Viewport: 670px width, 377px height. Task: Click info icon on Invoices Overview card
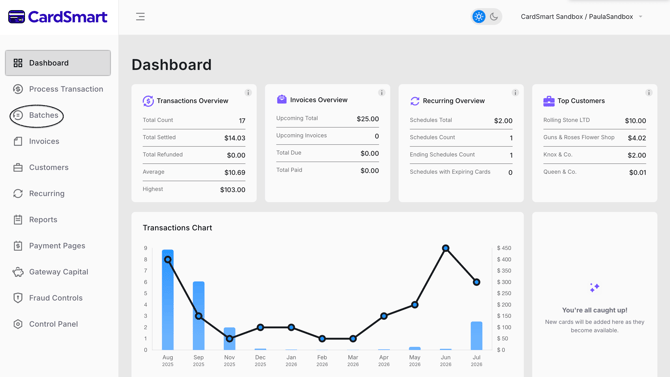pyautogui.click(x=382, y=92)
